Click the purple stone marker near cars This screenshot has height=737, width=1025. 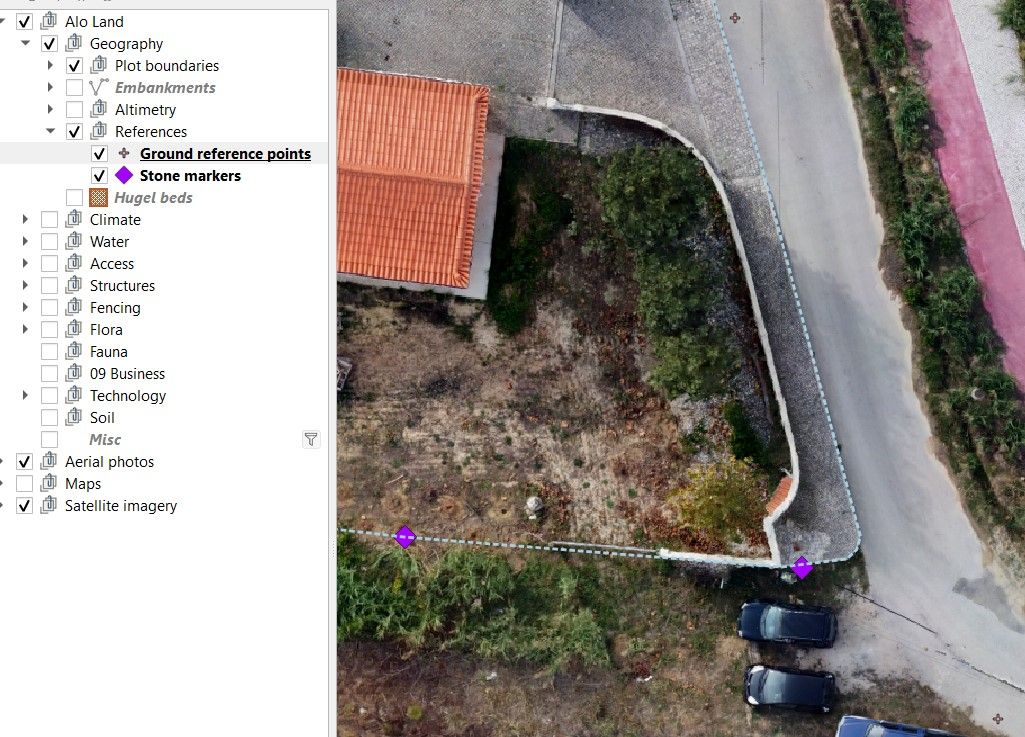(x=802, y=568)
